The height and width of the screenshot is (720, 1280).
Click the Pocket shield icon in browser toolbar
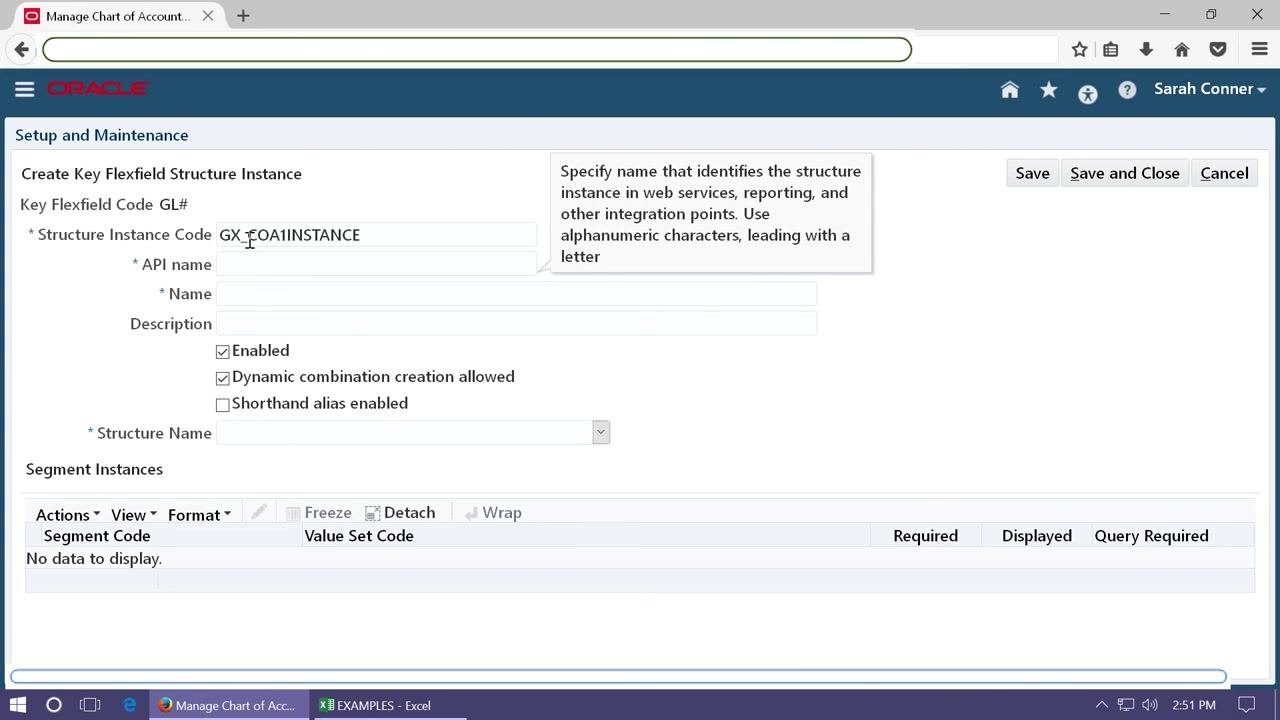(x=1218, y=49)
